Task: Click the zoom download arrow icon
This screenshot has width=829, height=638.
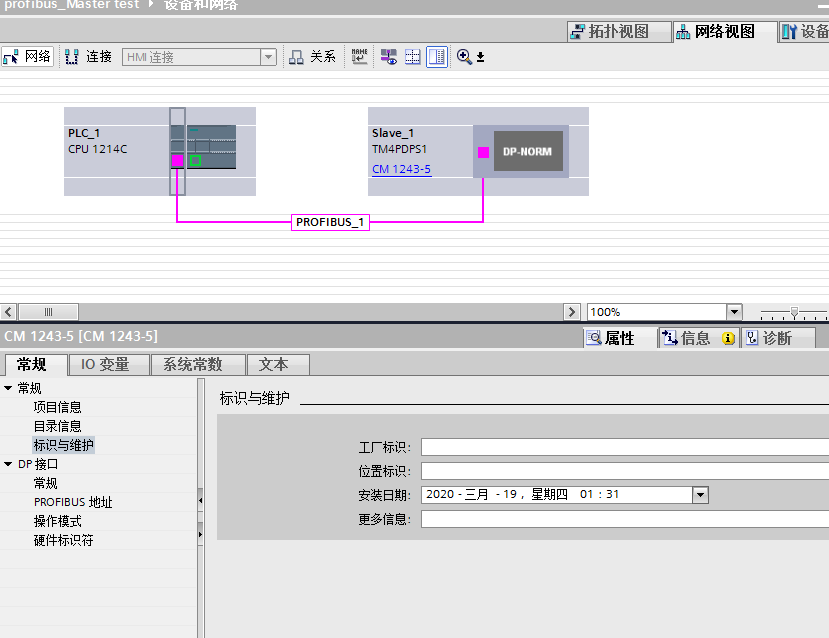Action: [480, 57]
